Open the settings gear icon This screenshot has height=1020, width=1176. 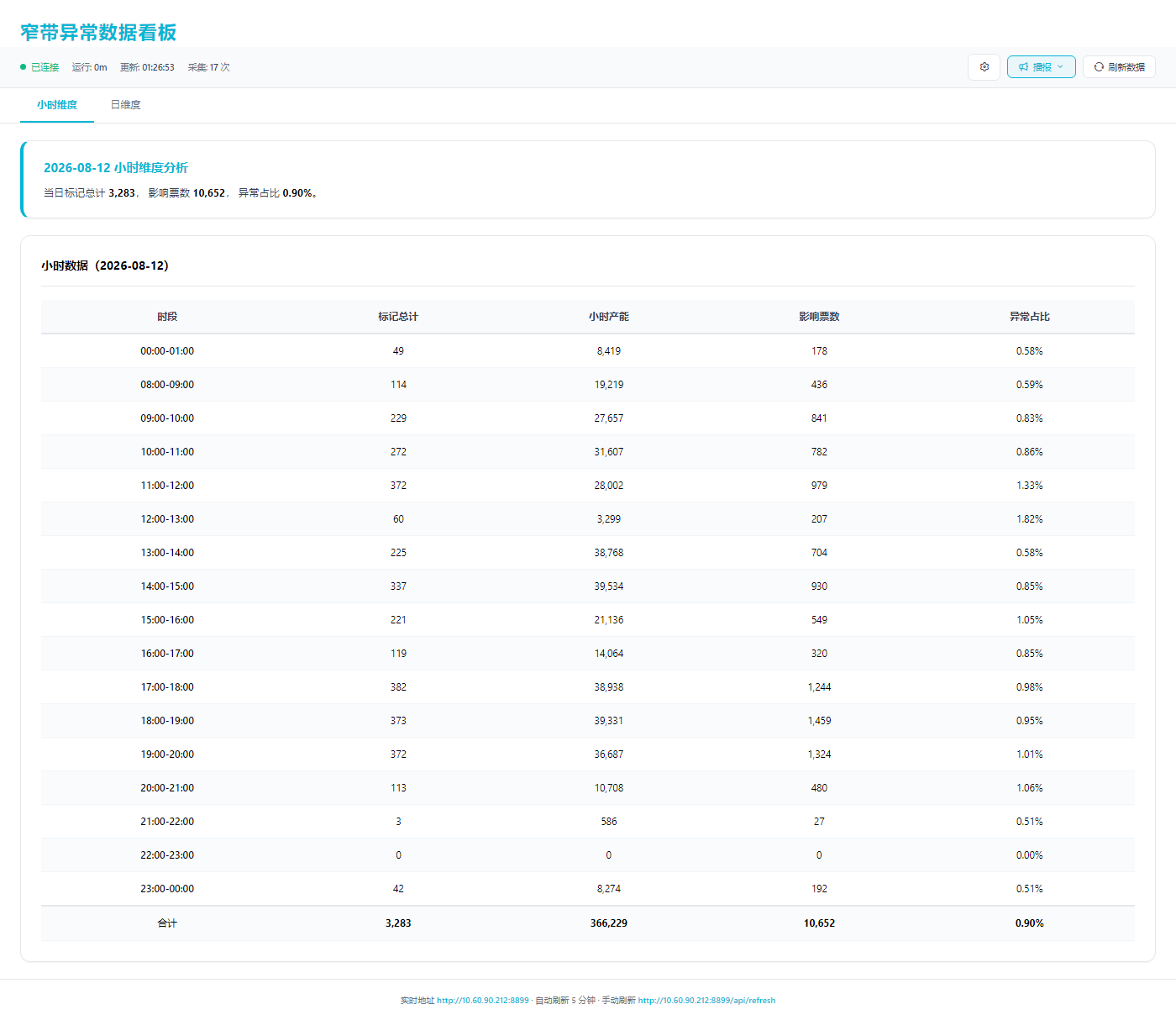984,67
